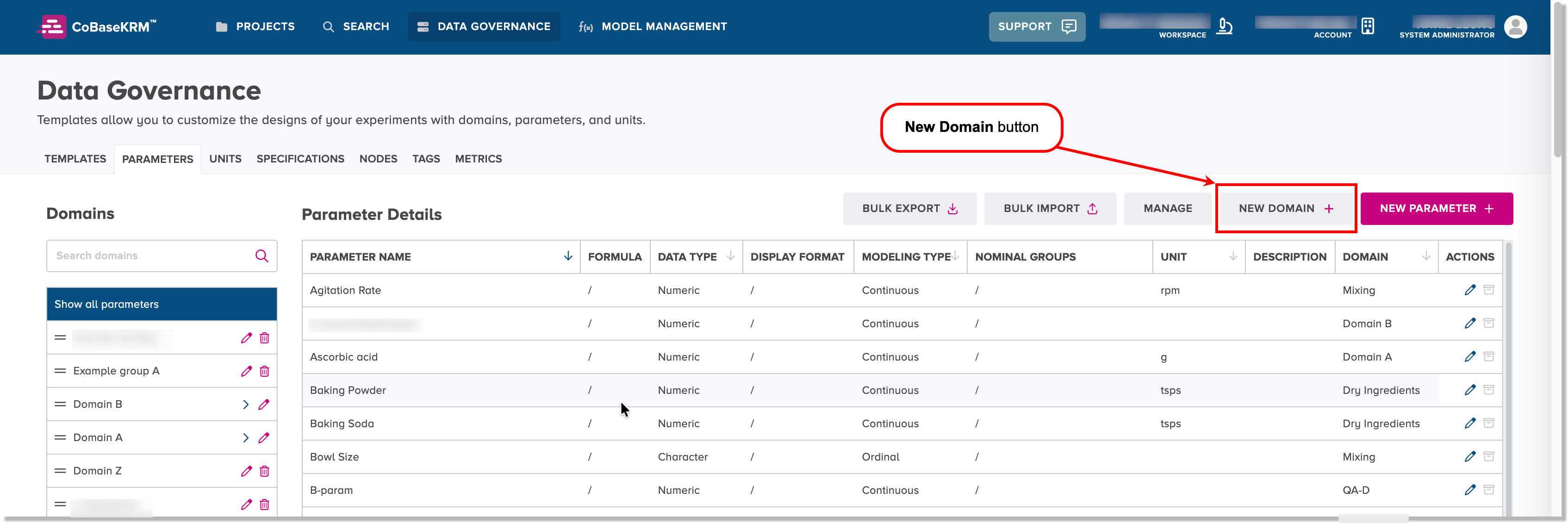1568x523 pixels.
Task: Click the search magnifier in domains field
Action: point(262,256)
